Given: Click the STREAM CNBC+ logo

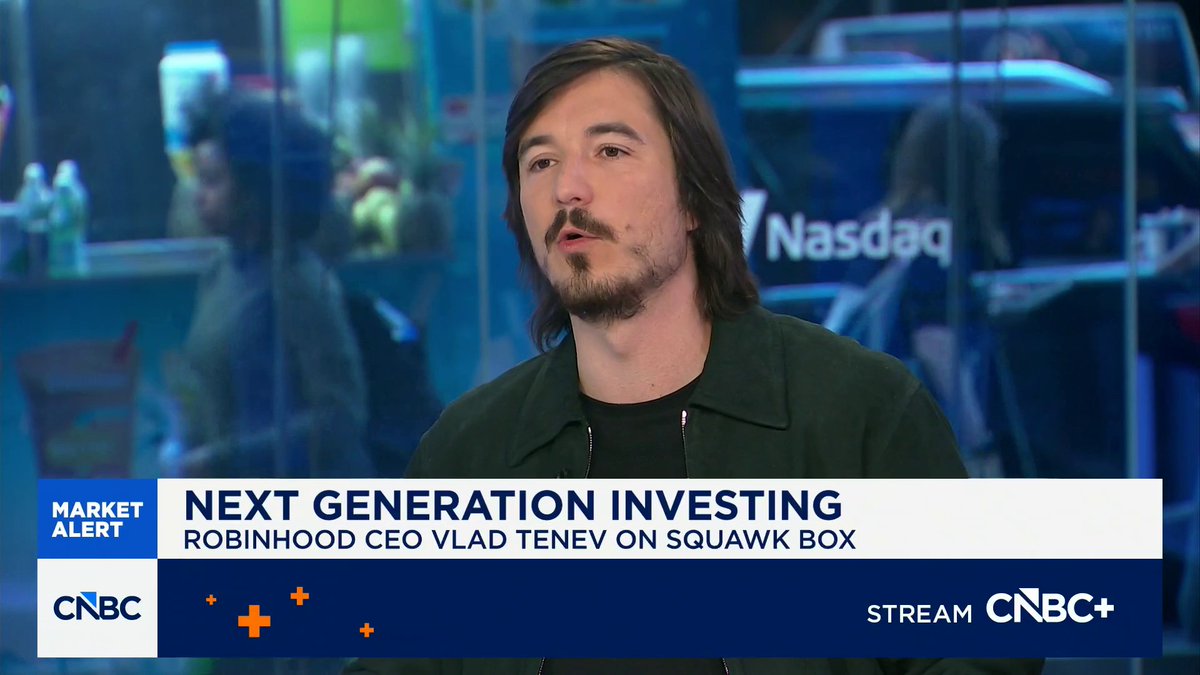Looking at the screenshot, I should coord(990,608).
